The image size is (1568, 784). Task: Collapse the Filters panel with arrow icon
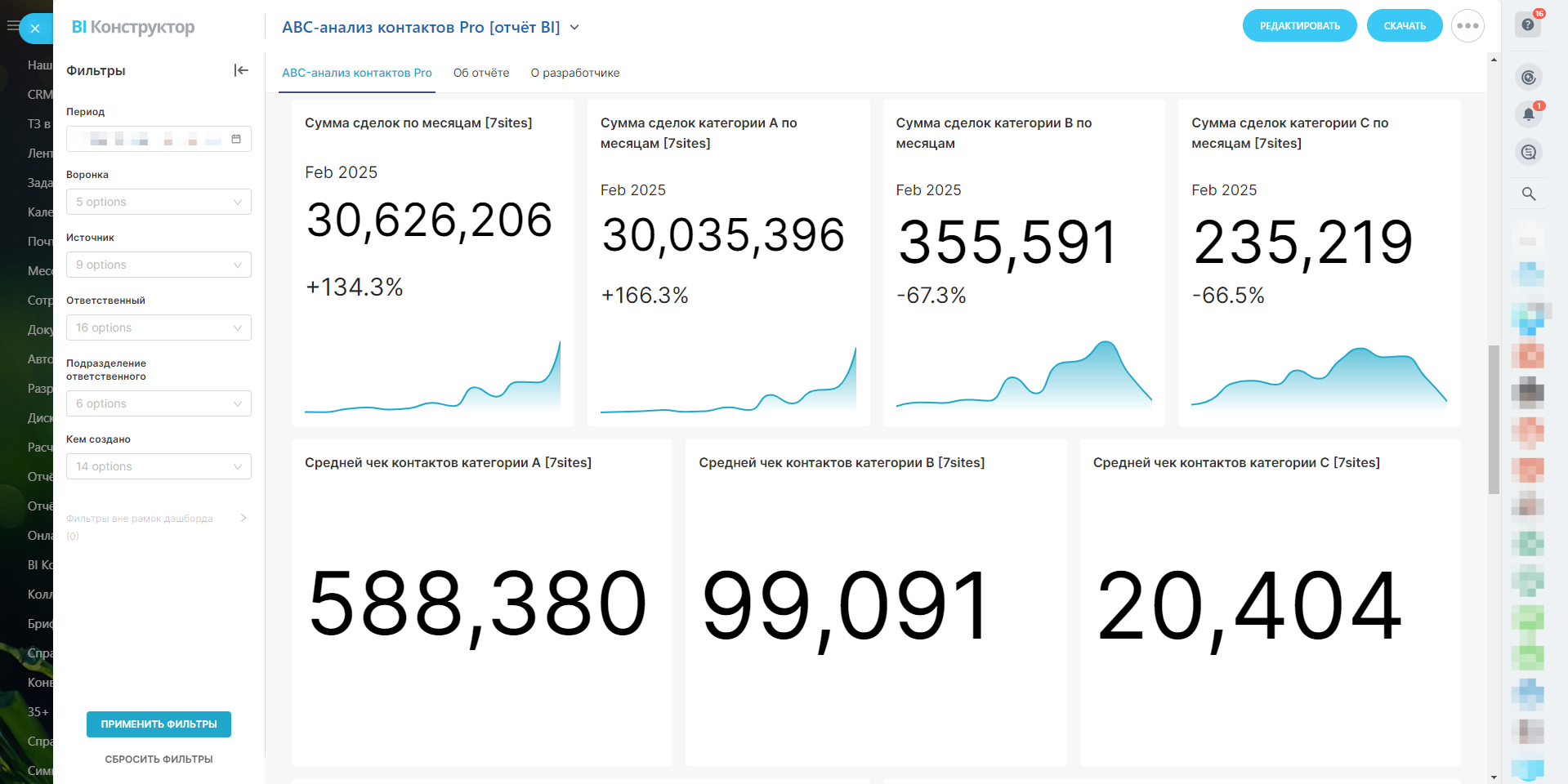(241, 70)
